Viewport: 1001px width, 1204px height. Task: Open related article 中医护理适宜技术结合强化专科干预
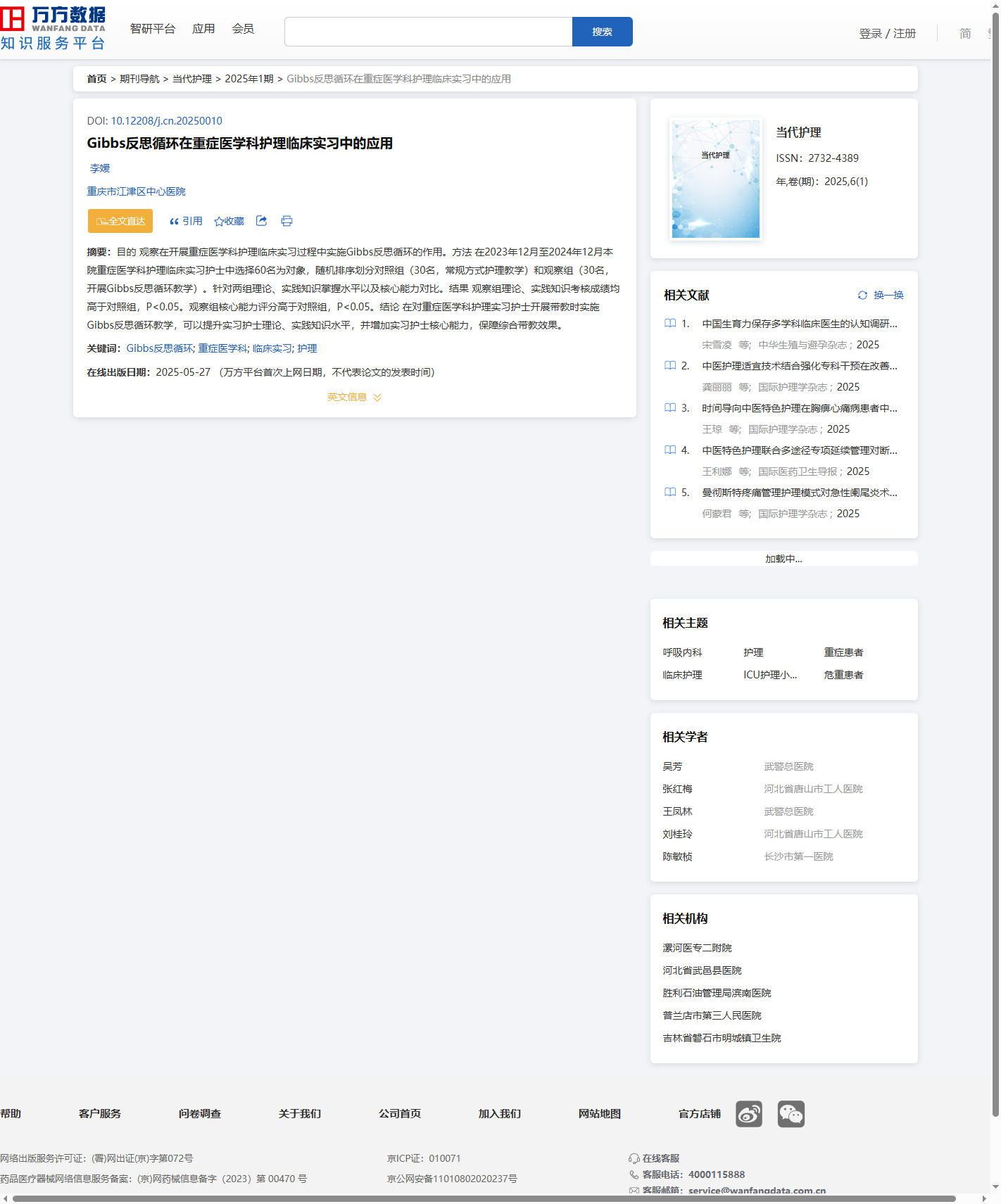click(800, 366)
